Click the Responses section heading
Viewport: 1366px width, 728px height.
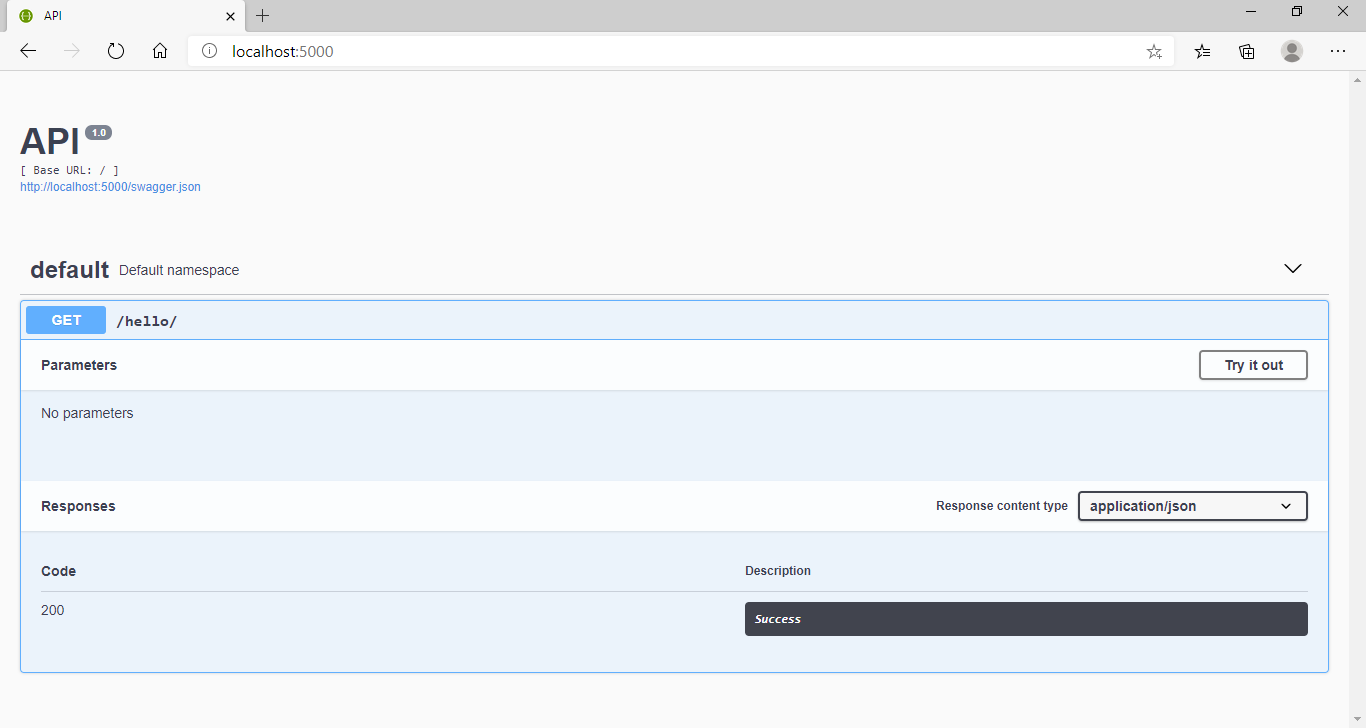pos(78,506)
